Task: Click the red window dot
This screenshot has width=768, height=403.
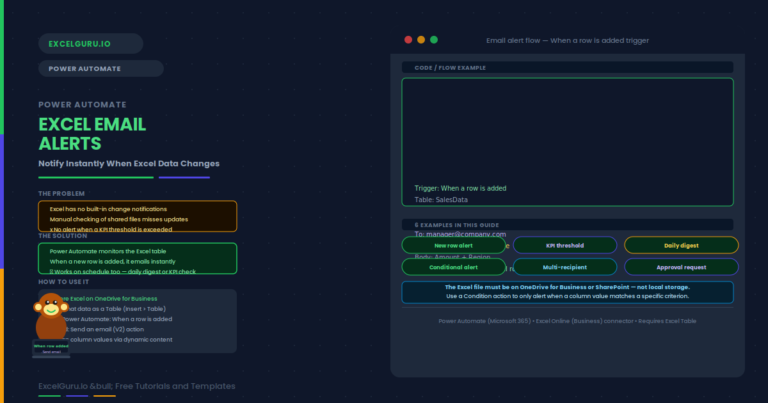Action: click(408, 40)
